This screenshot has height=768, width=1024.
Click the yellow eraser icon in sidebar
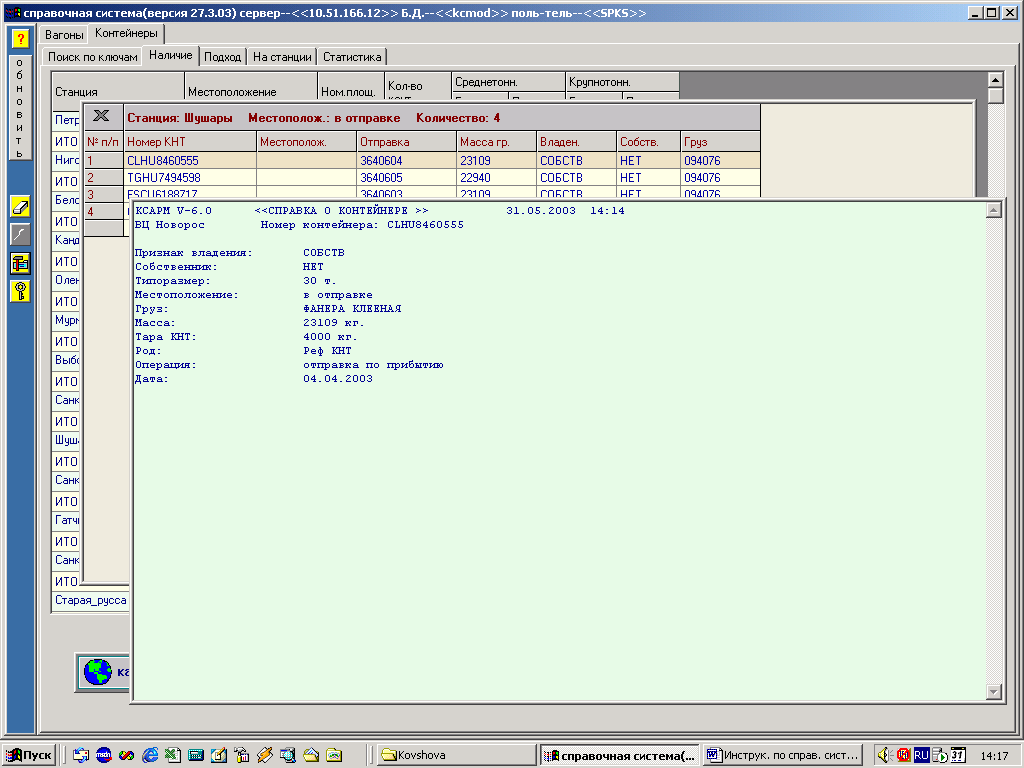[20, 206]
